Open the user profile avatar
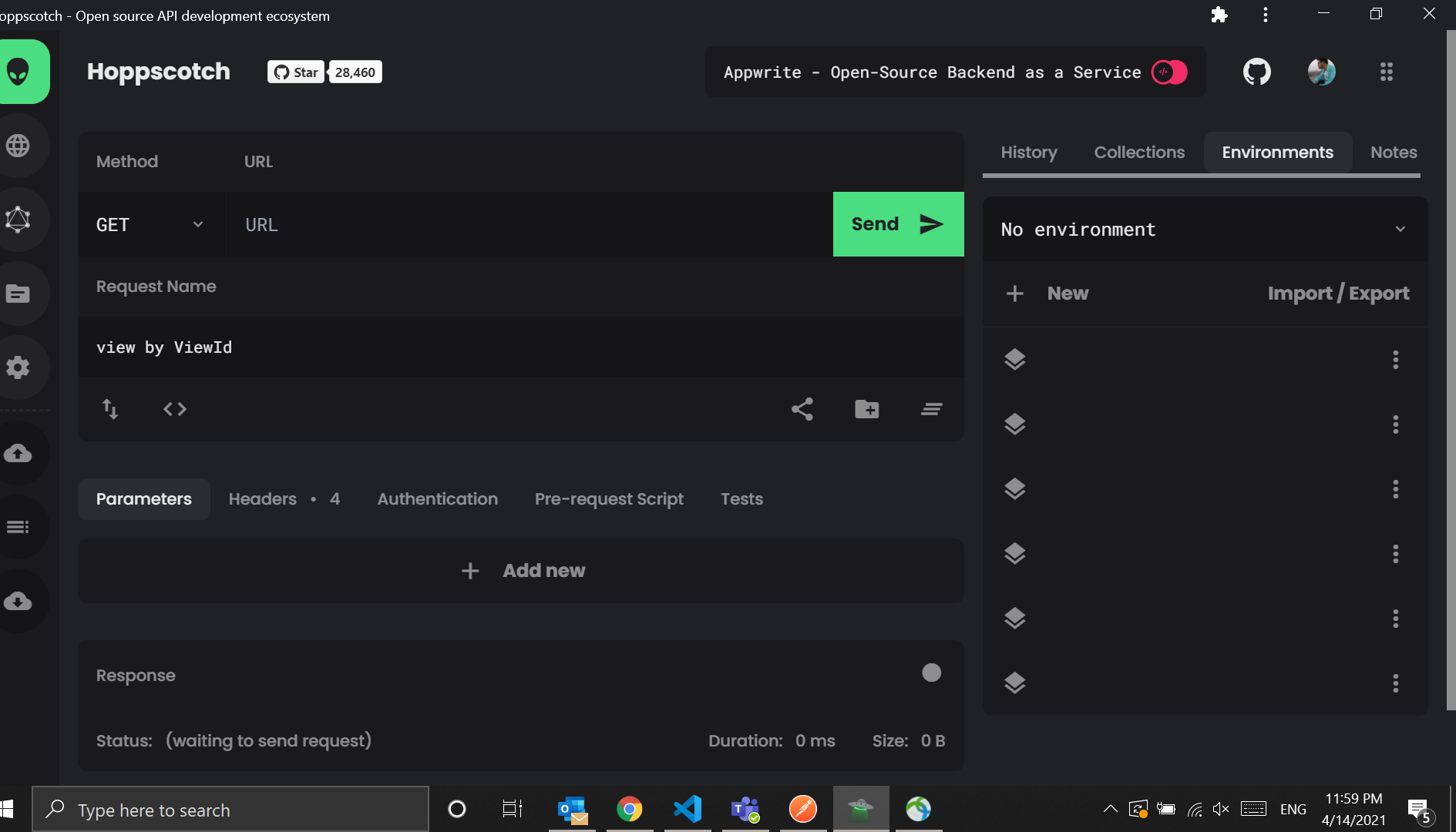1456x832 pixels. [1322, 72]
